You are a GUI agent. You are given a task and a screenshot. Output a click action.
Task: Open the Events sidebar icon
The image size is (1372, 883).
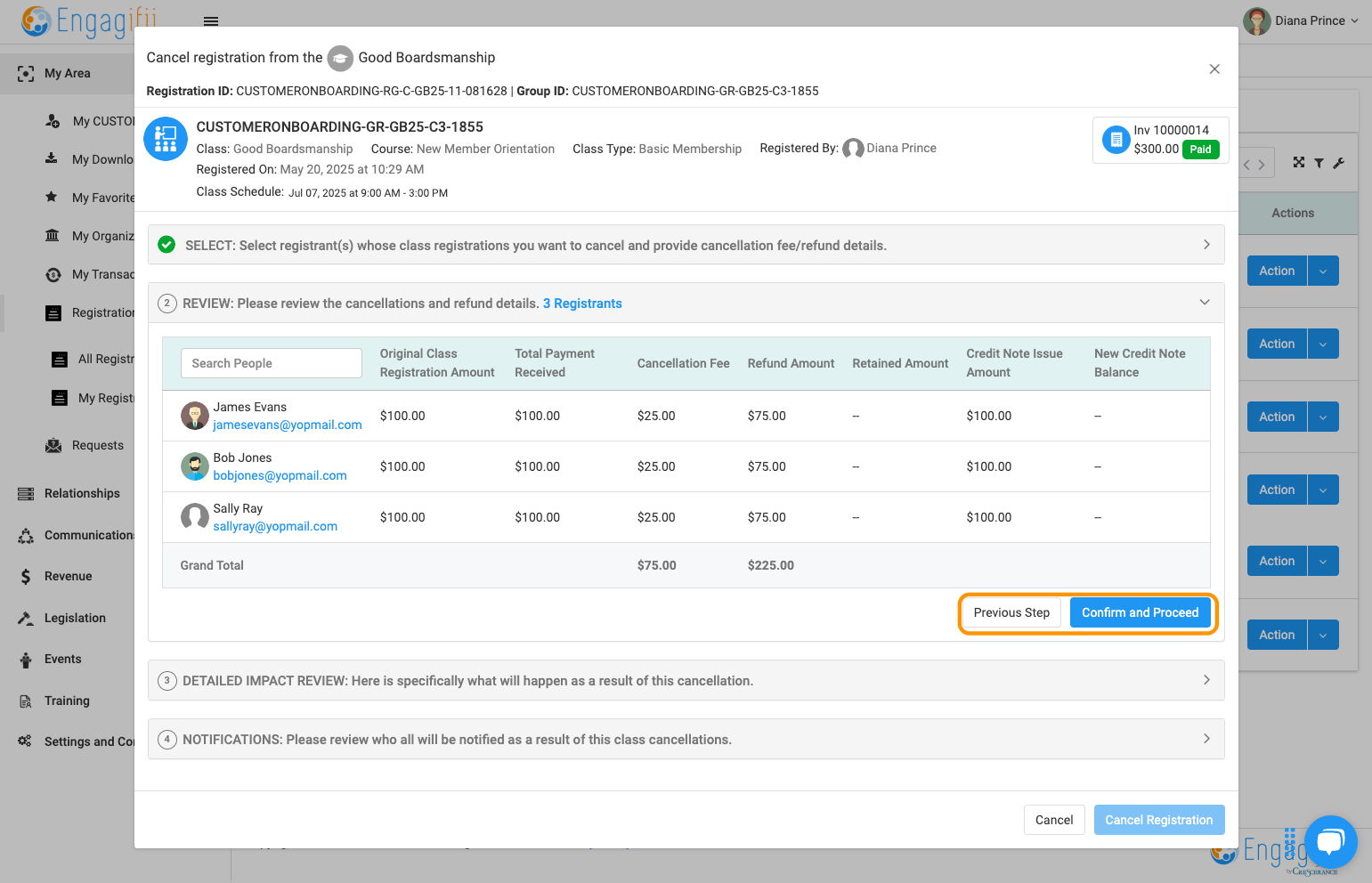pyautogui.click(x=26, y=660)
